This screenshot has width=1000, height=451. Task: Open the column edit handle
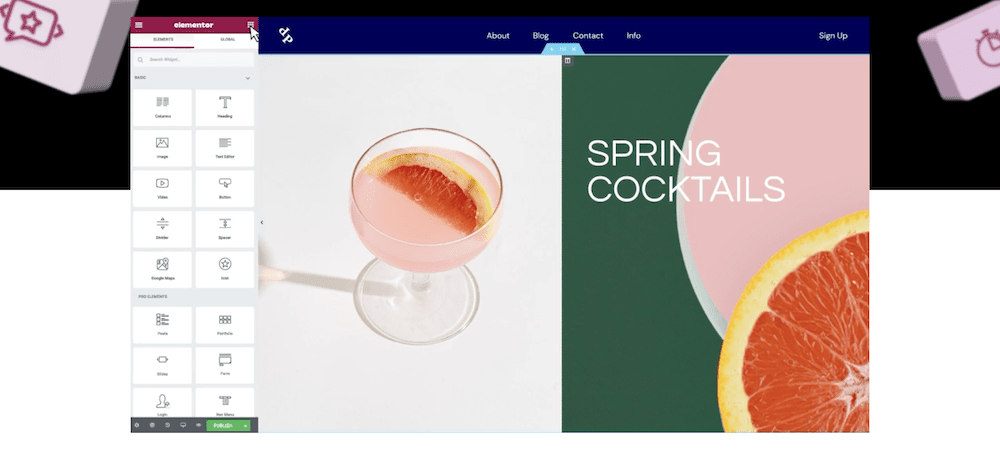point(568,61)
